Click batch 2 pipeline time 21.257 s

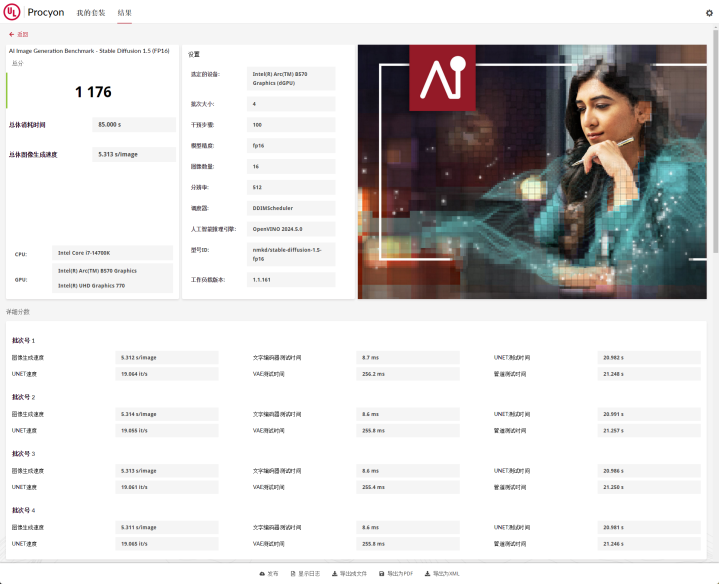pos(649,431)
